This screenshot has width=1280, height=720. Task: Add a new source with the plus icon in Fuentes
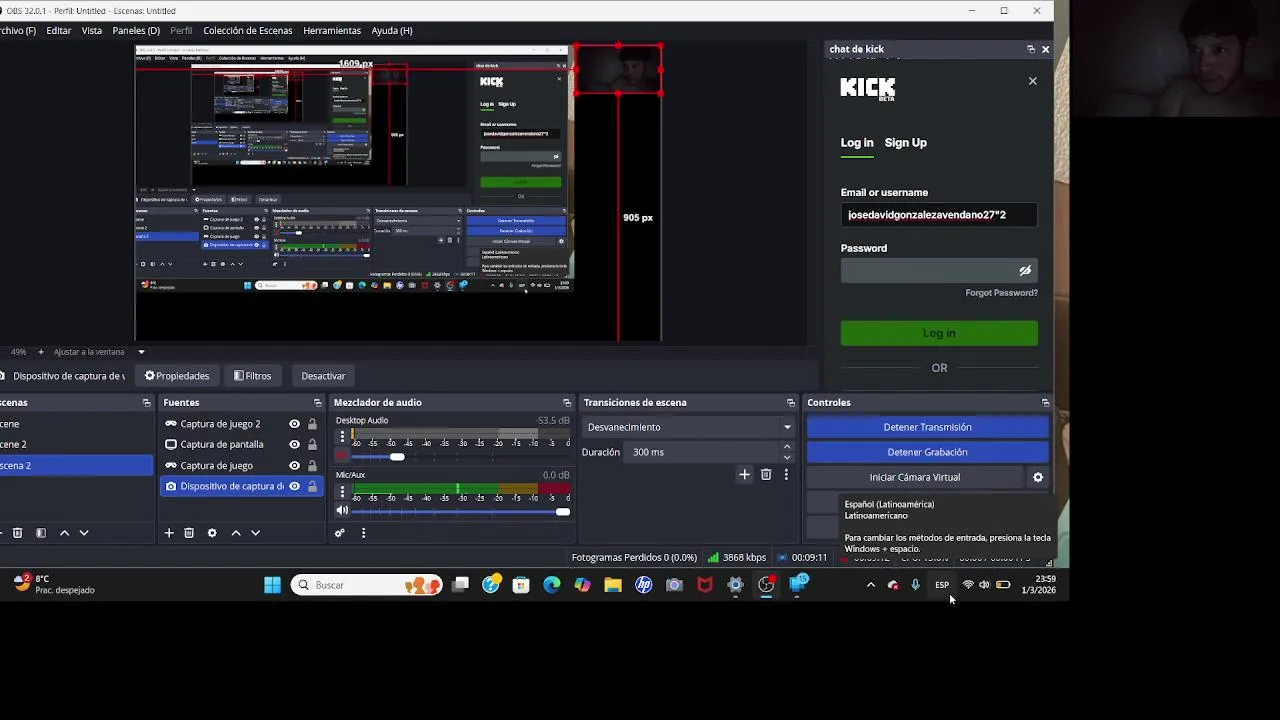(x=169, y=533)
